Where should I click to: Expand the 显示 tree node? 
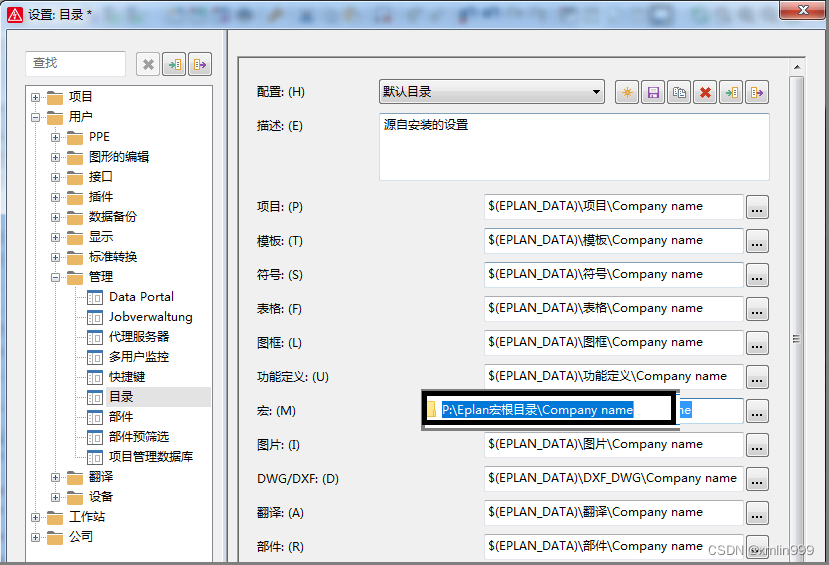56,237
